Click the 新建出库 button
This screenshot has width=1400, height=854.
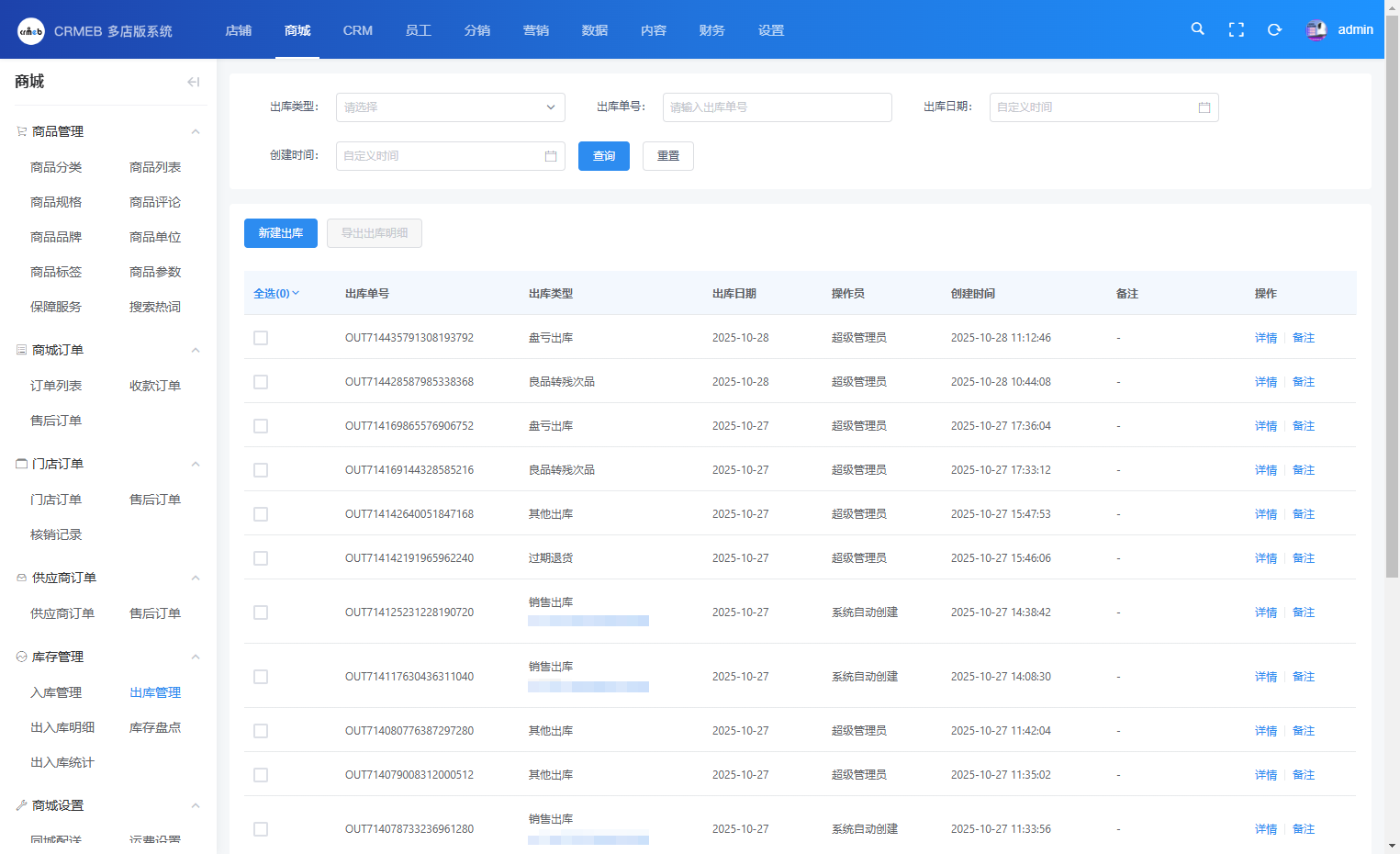point(280,233)
